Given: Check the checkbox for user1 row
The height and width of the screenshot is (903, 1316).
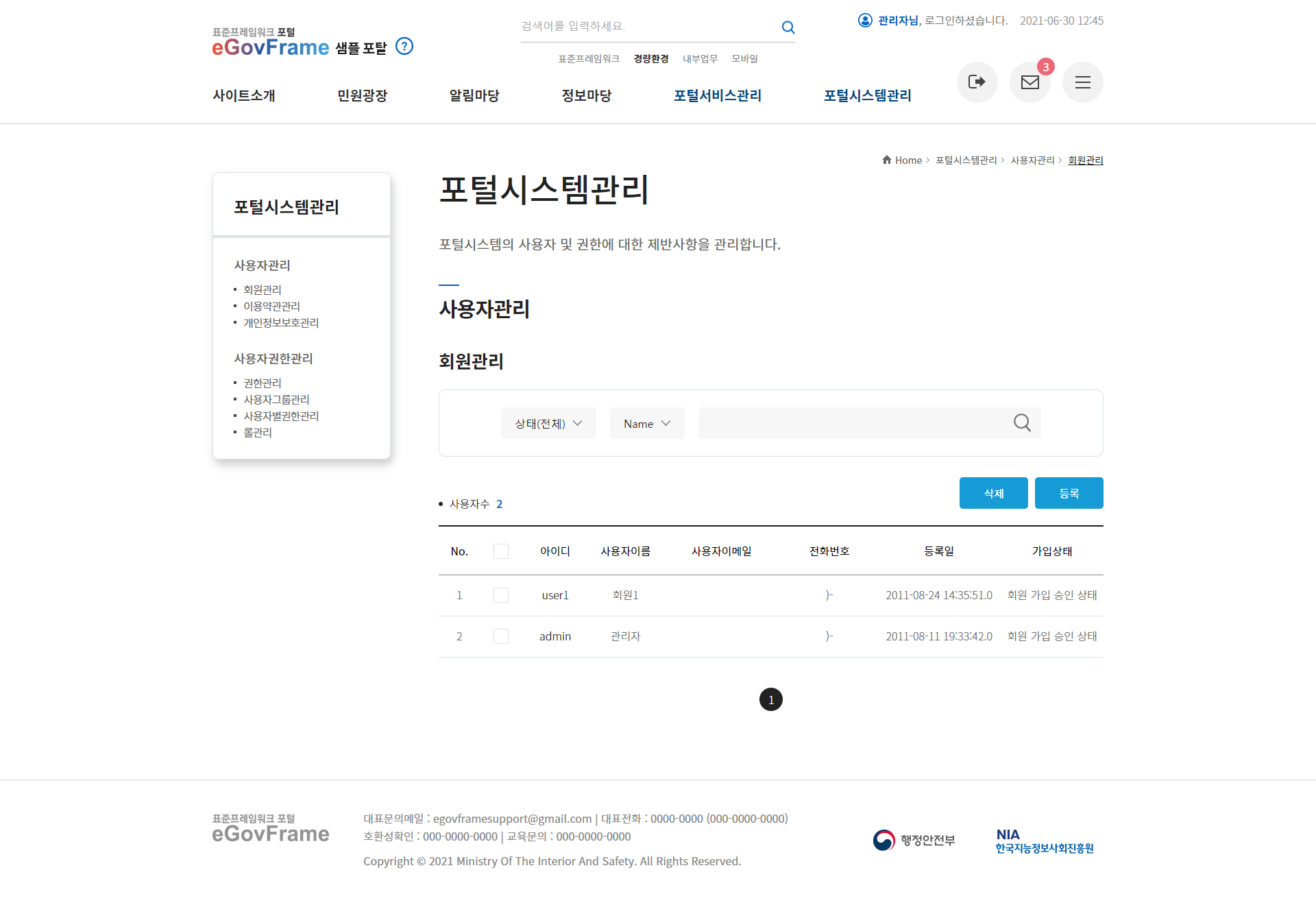Looking at the screenshot, I should click(501, 595).
